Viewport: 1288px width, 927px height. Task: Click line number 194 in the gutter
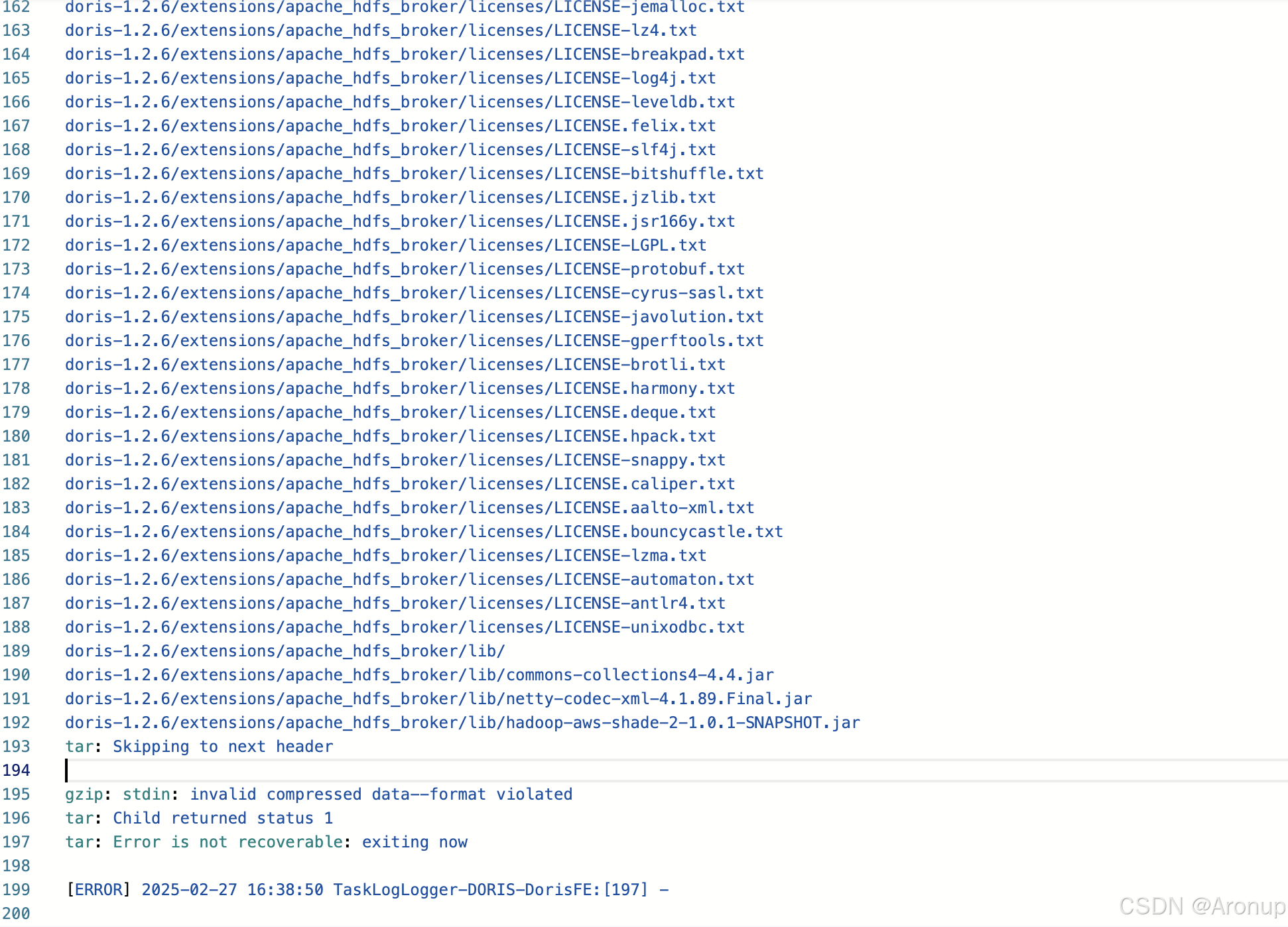[x=17, y=771]
